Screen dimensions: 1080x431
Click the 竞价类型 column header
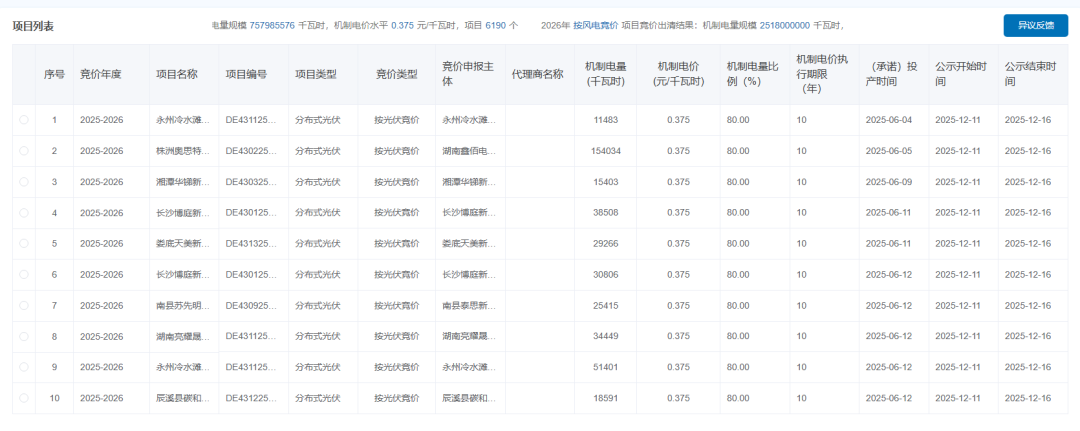pos(397,74)
